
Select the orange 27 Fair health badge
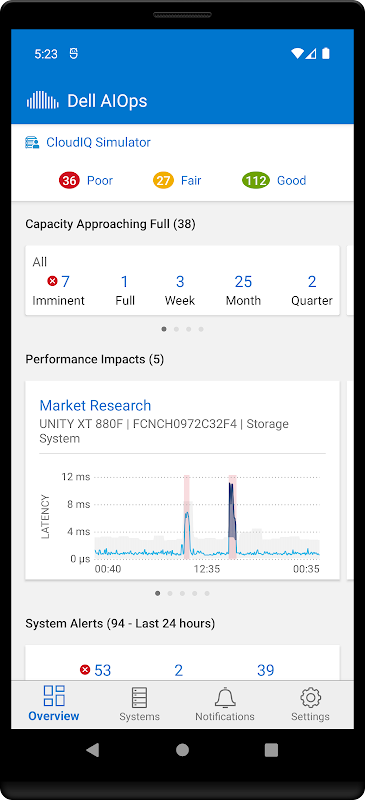[163, 181]
